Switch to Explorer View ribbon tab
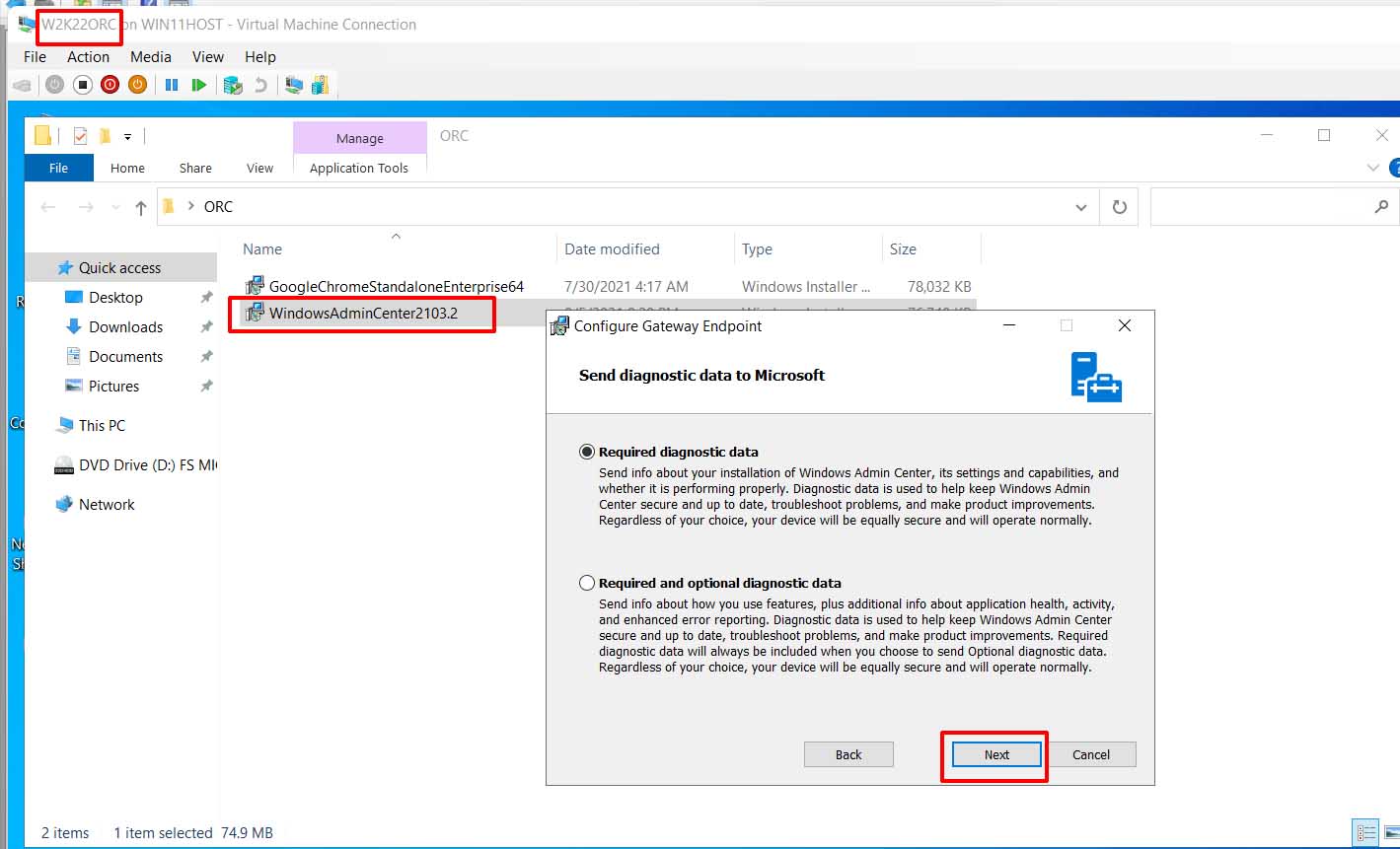 point(259,168)
